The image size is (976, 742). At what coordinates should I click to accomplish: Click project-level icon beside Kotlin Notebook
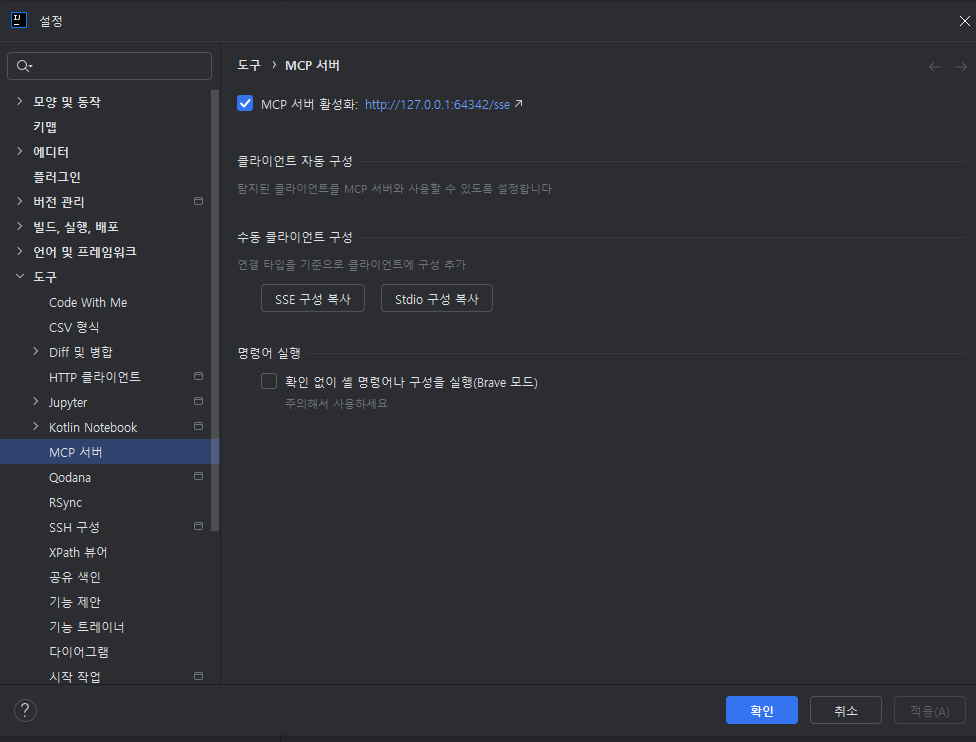click(x=199, y=426)
